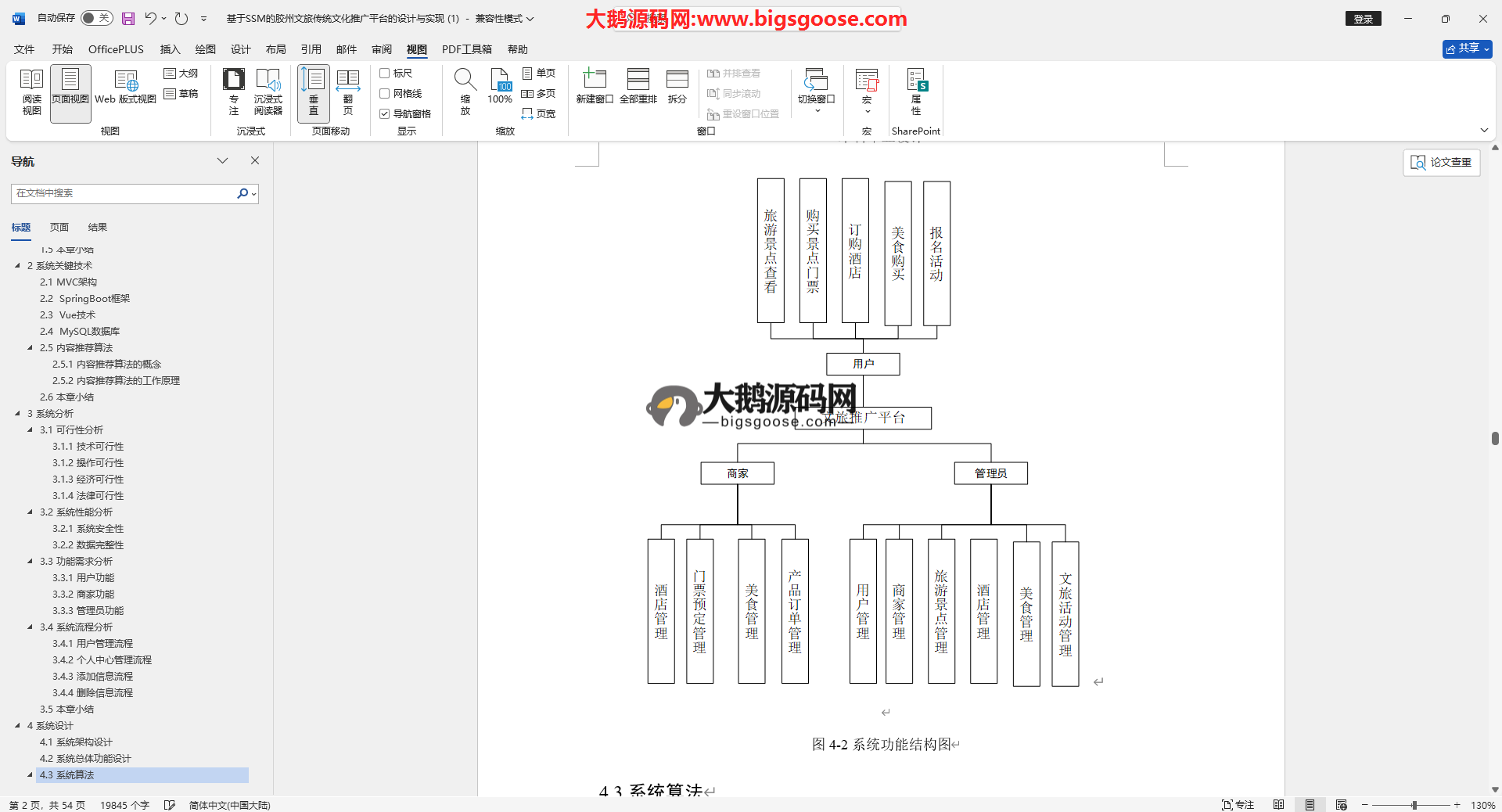Click the 共享 share button
The width and height of the screenshot is (1502, 812).
click(x=1467, y=49)
